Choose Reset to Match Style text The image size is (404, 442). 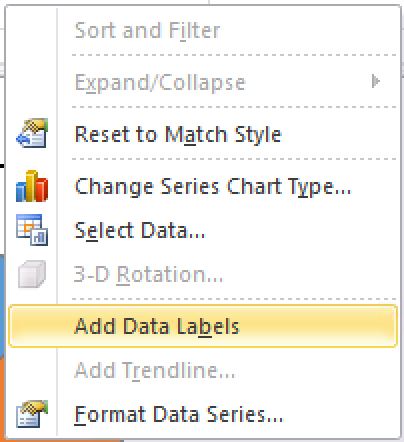(x=178, y=134)
